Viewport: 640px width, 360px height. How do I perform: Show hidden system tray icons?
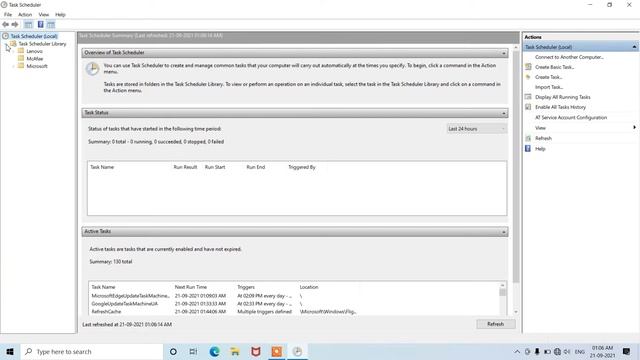[517, 351]
